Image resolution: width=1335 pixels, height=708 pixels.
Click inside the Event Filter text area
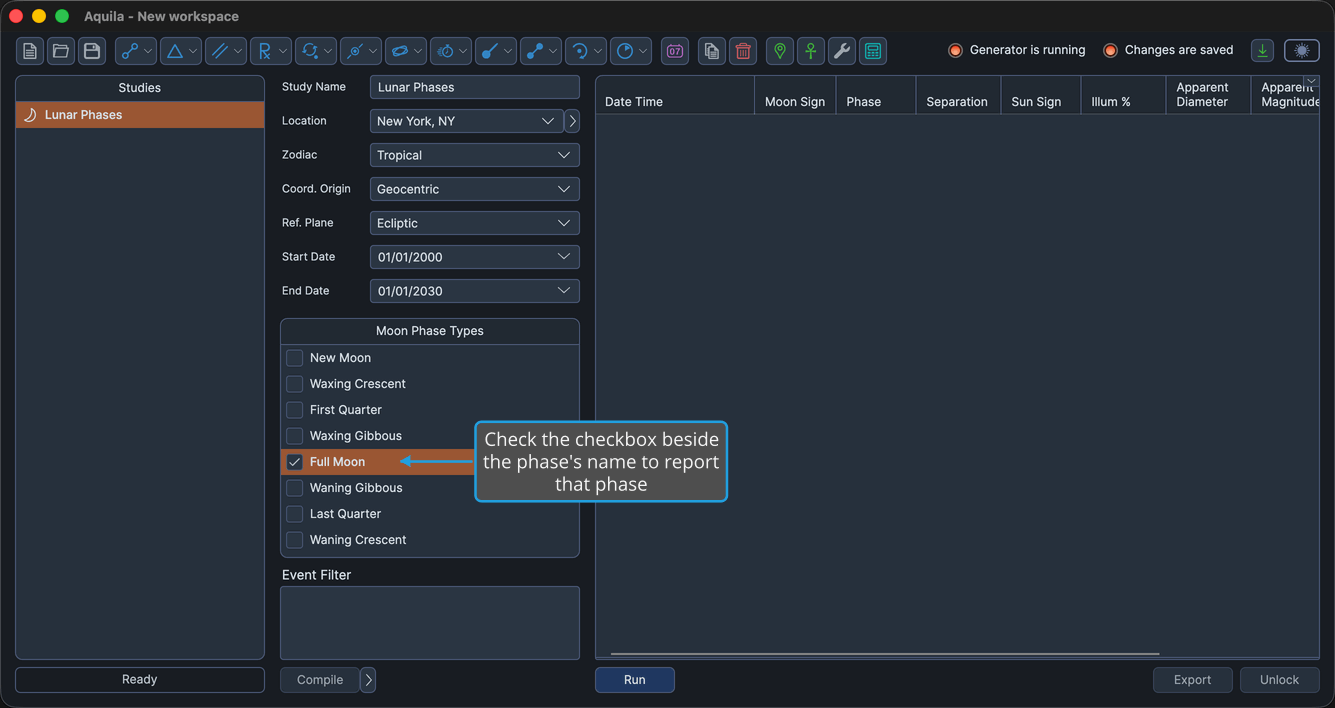coord(430,623)
